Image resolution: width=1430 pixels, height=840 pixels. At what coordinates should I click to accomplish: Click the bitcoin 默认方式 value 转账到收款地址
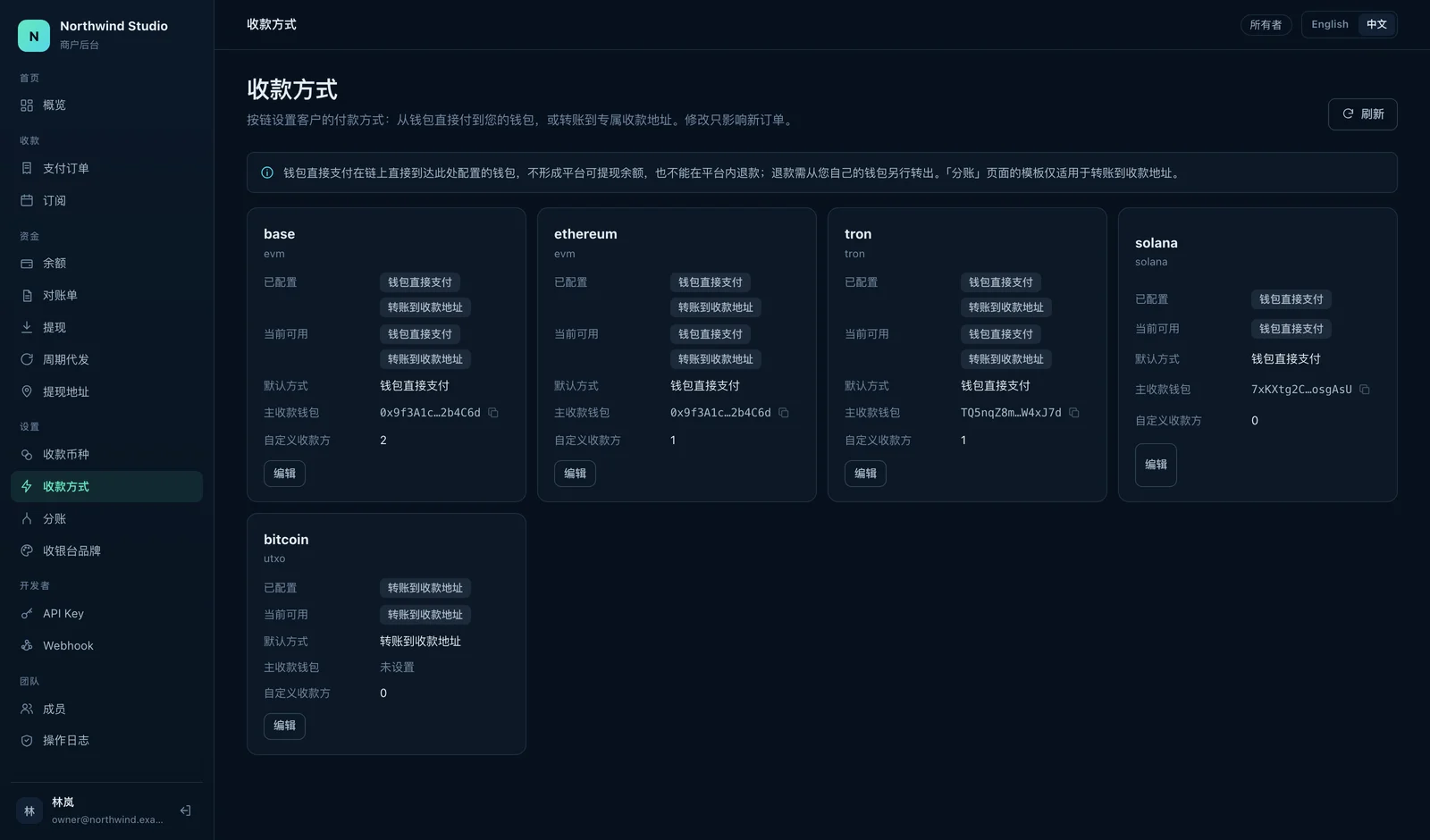420,642
